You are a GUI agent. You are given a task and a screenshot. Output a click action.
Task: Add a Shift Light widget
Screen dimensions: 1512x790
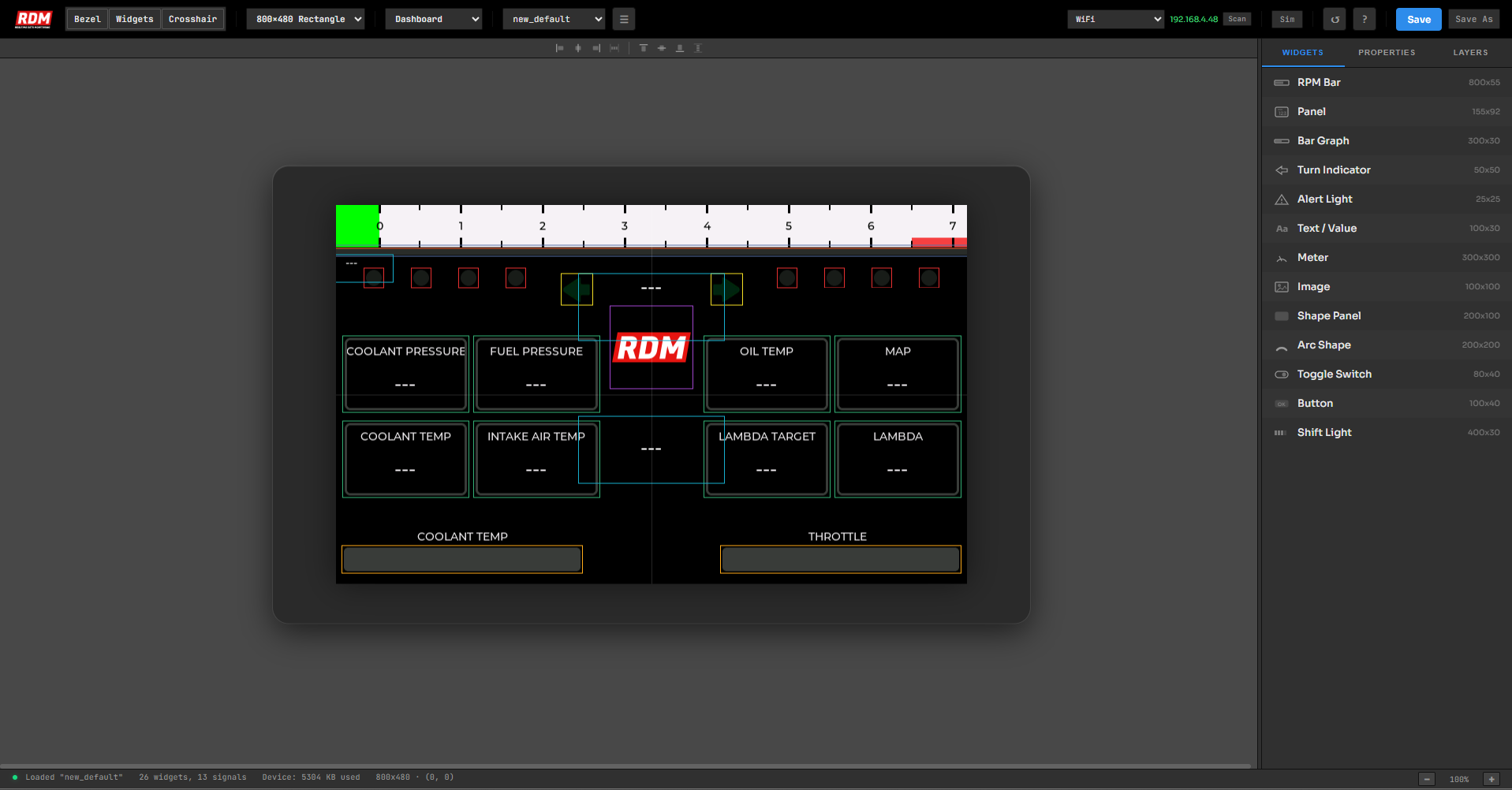click(x=1387, y=432)
